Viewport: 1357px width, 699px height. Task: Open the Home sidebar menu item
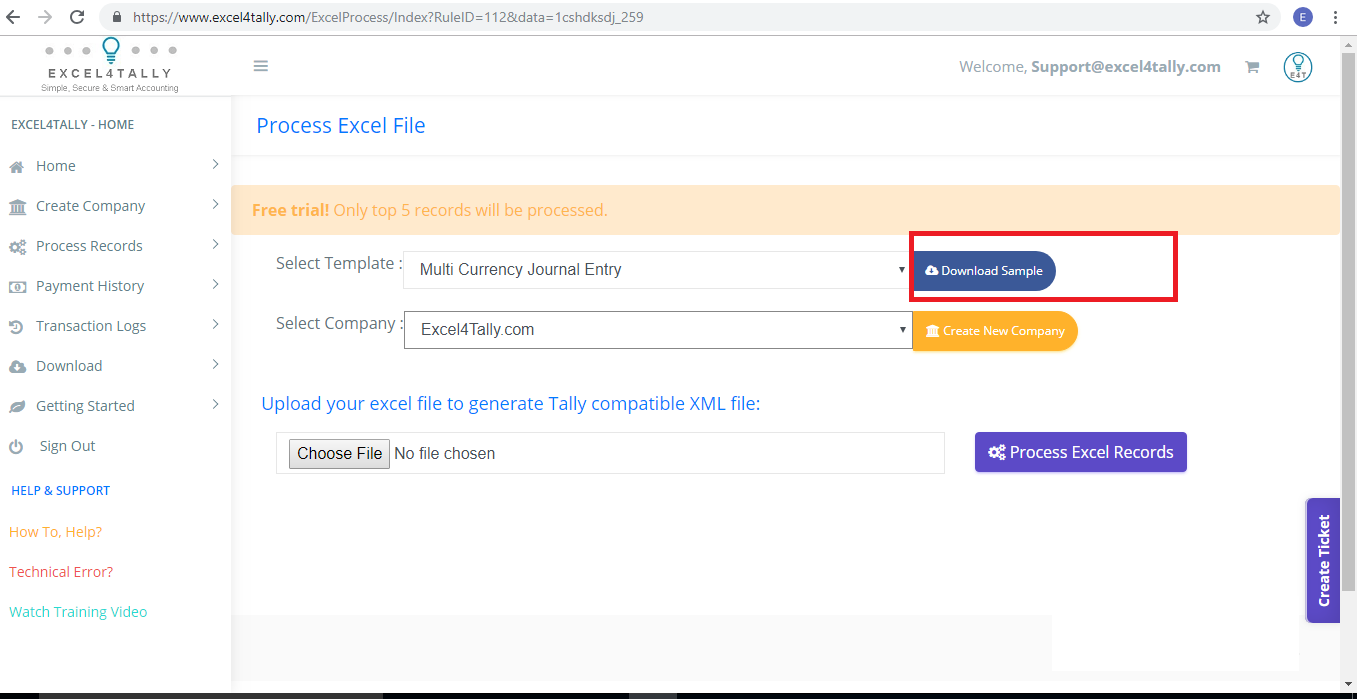coord(115,166)
